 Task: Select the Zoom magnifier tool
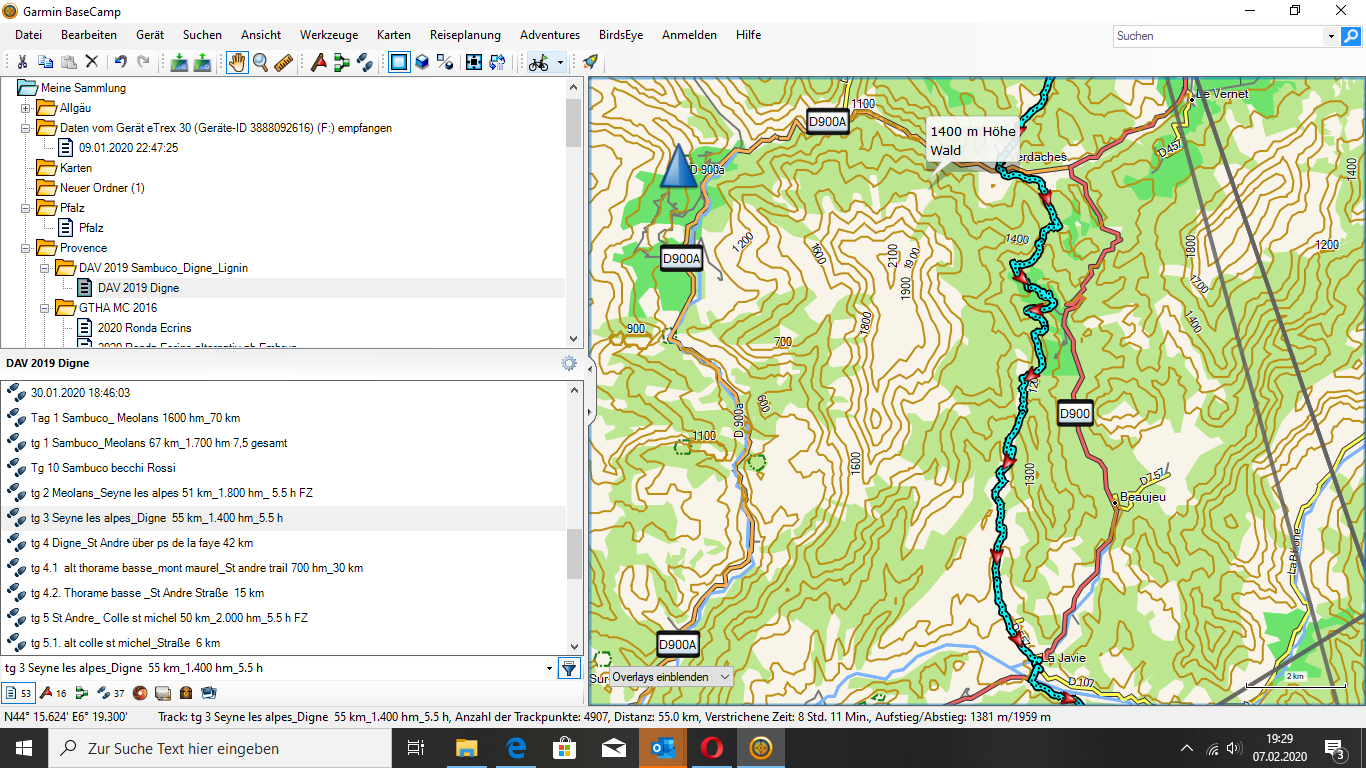[x=260, y=62]
